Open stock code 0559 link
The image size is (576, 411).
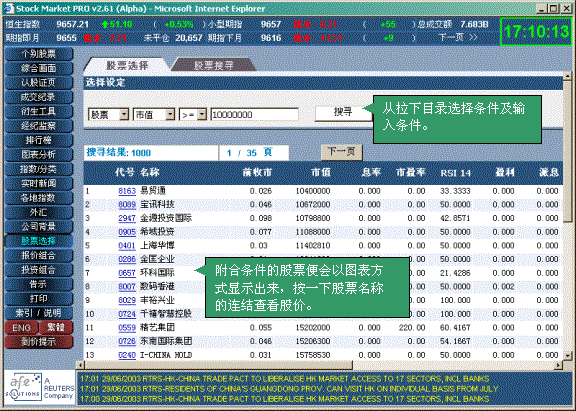coord(127,328)
